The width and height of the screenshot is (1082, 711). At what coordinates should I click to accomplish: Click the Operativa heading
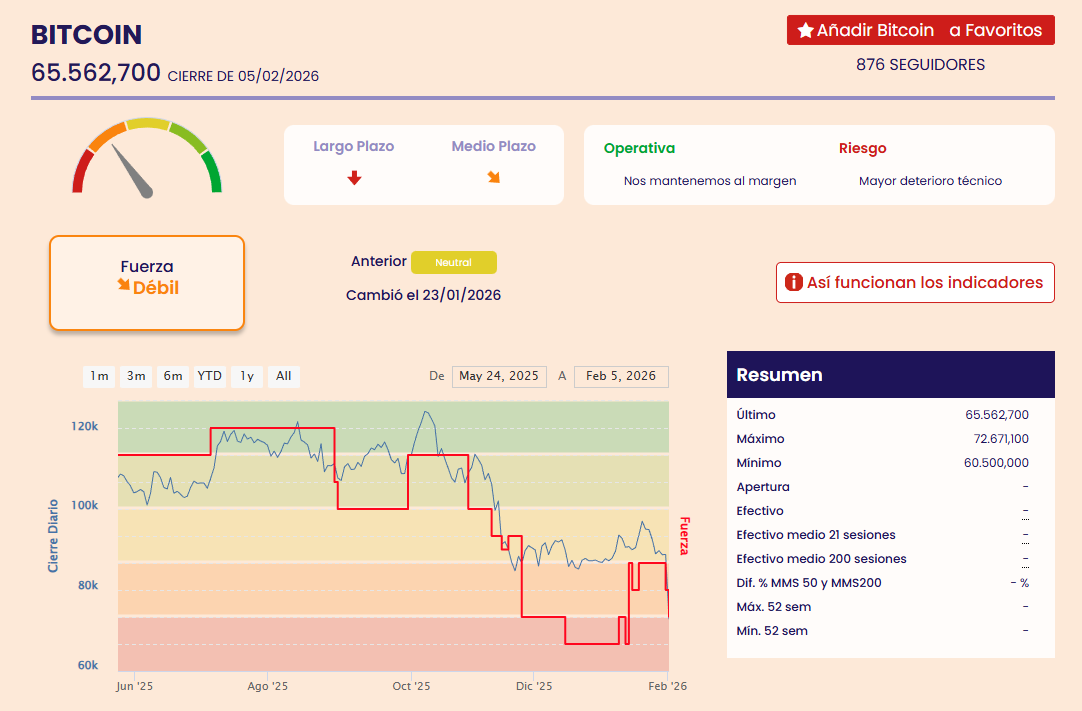639,148
